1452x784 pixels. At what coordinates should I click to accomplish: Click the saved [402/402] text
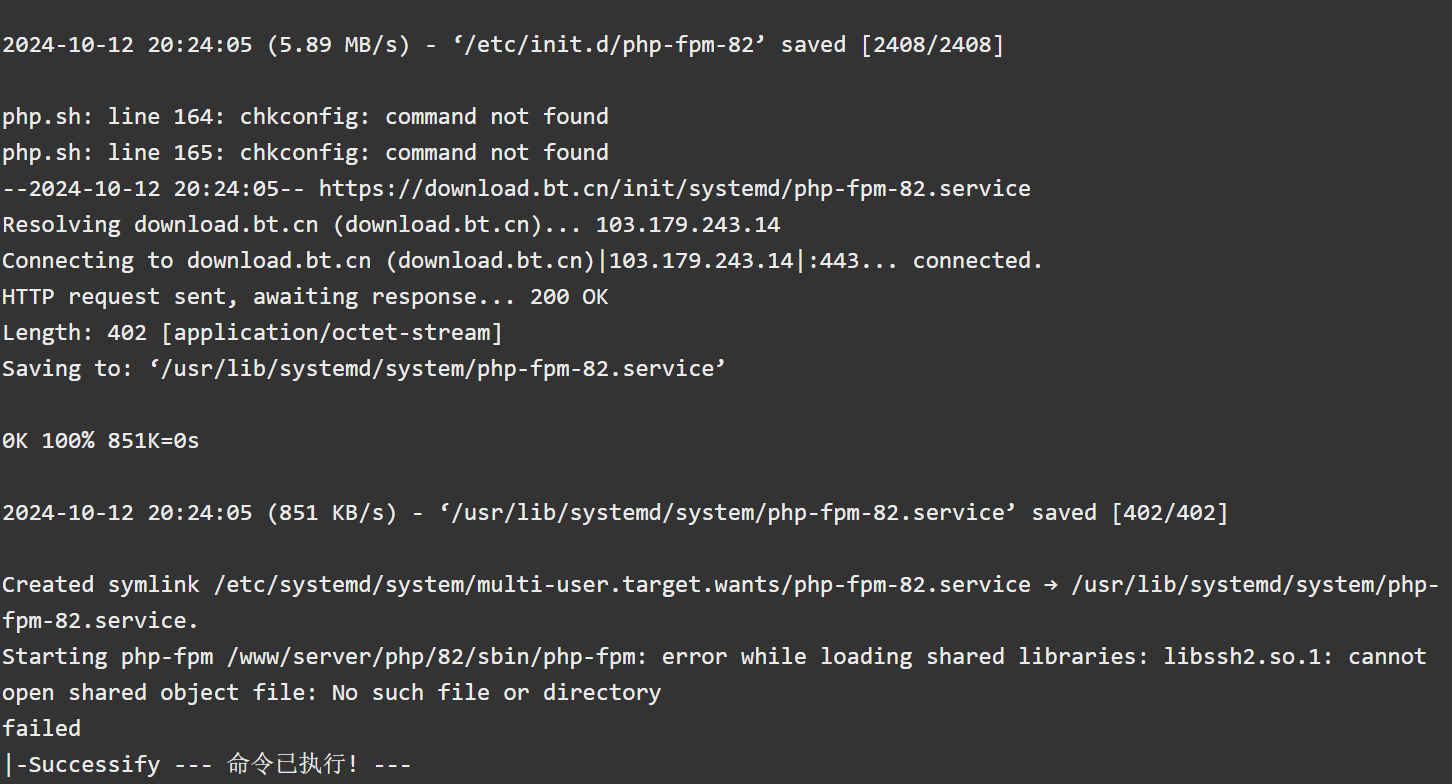pyautogui.click(x=1130, y=512)
